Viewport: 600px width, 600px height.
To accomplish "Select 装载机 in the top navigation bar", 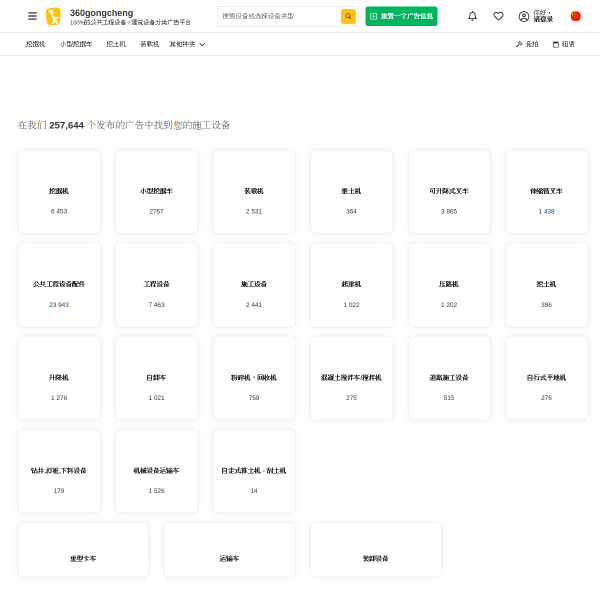I will coord(149,44).
